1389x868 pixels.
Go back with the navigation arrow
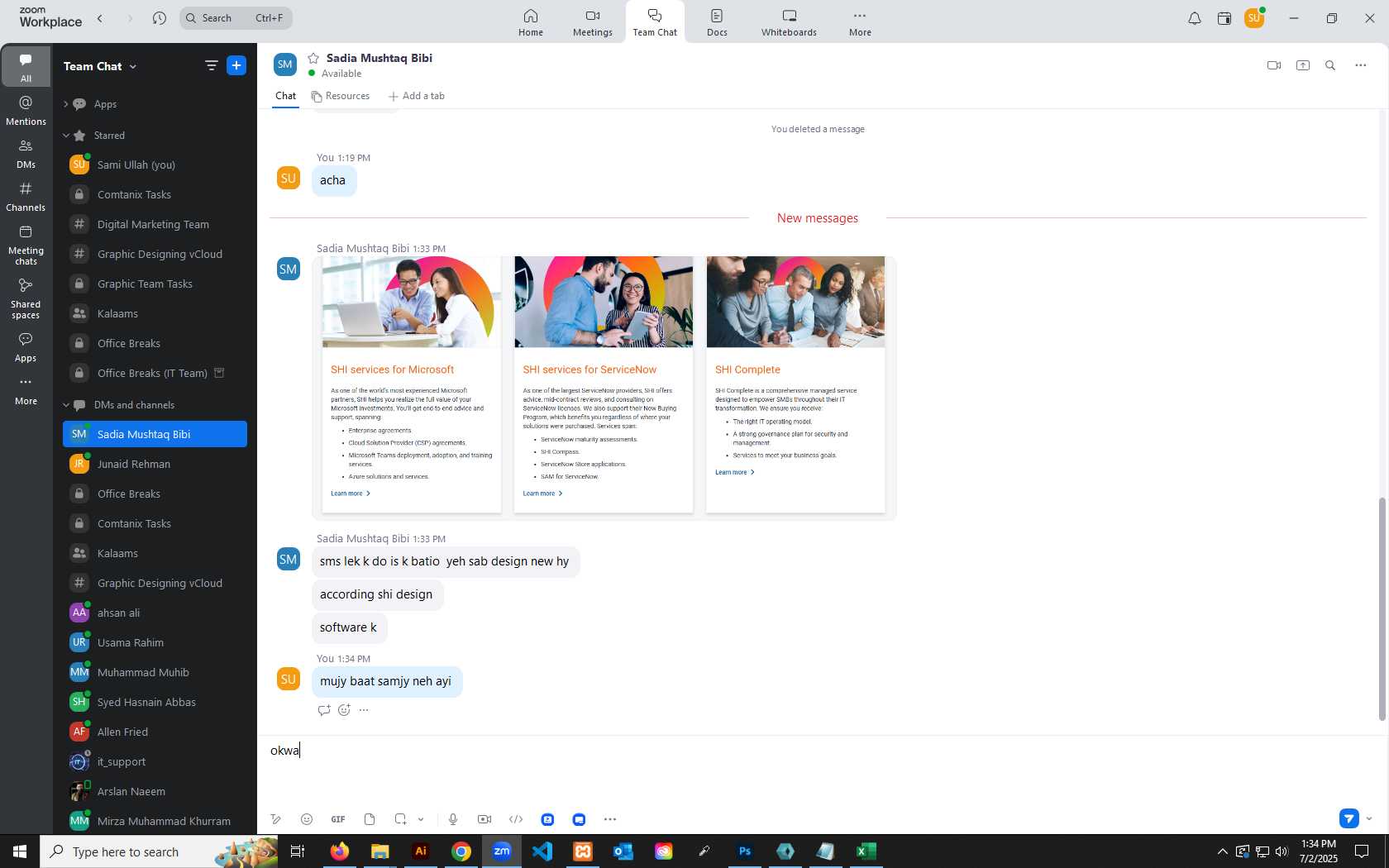[x=100, y=18]
